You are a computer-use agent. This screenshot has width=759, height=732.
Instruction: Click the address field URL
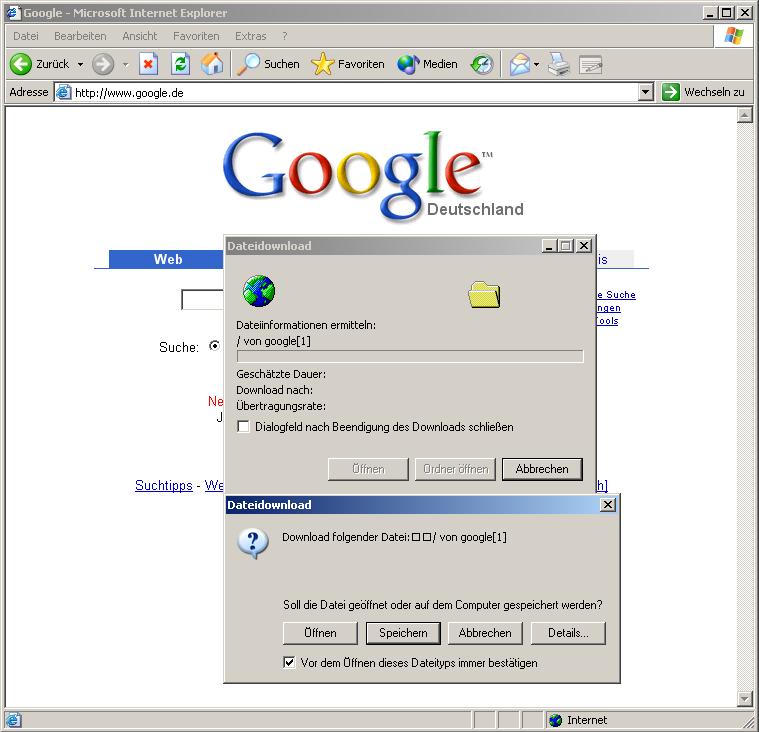click(x=129, y=92)
